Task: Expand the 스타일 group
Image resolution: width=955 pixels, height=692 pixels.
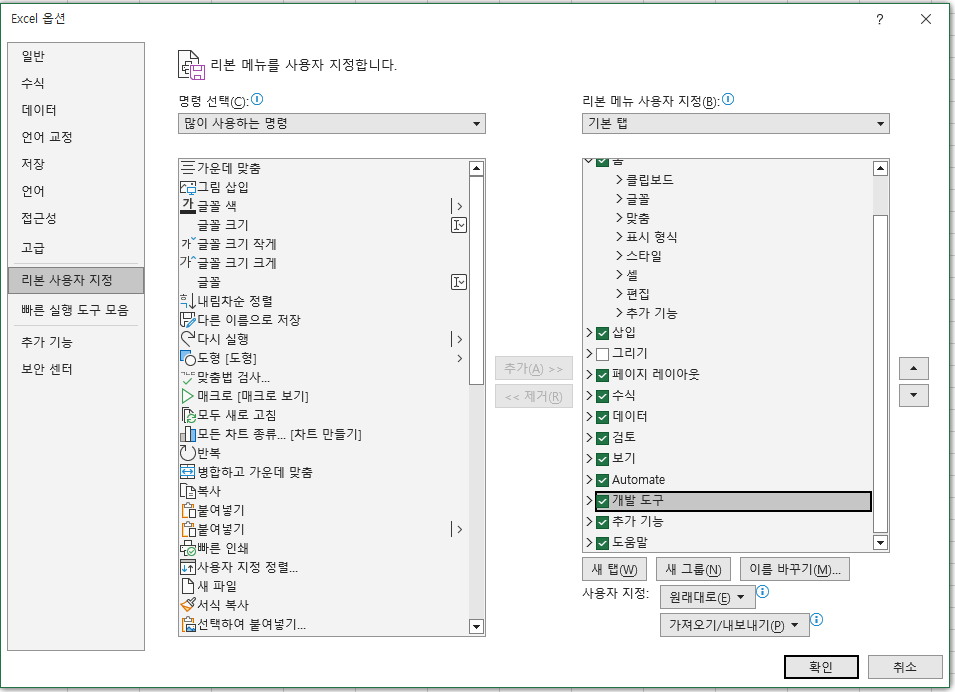Action: [619, 256]
